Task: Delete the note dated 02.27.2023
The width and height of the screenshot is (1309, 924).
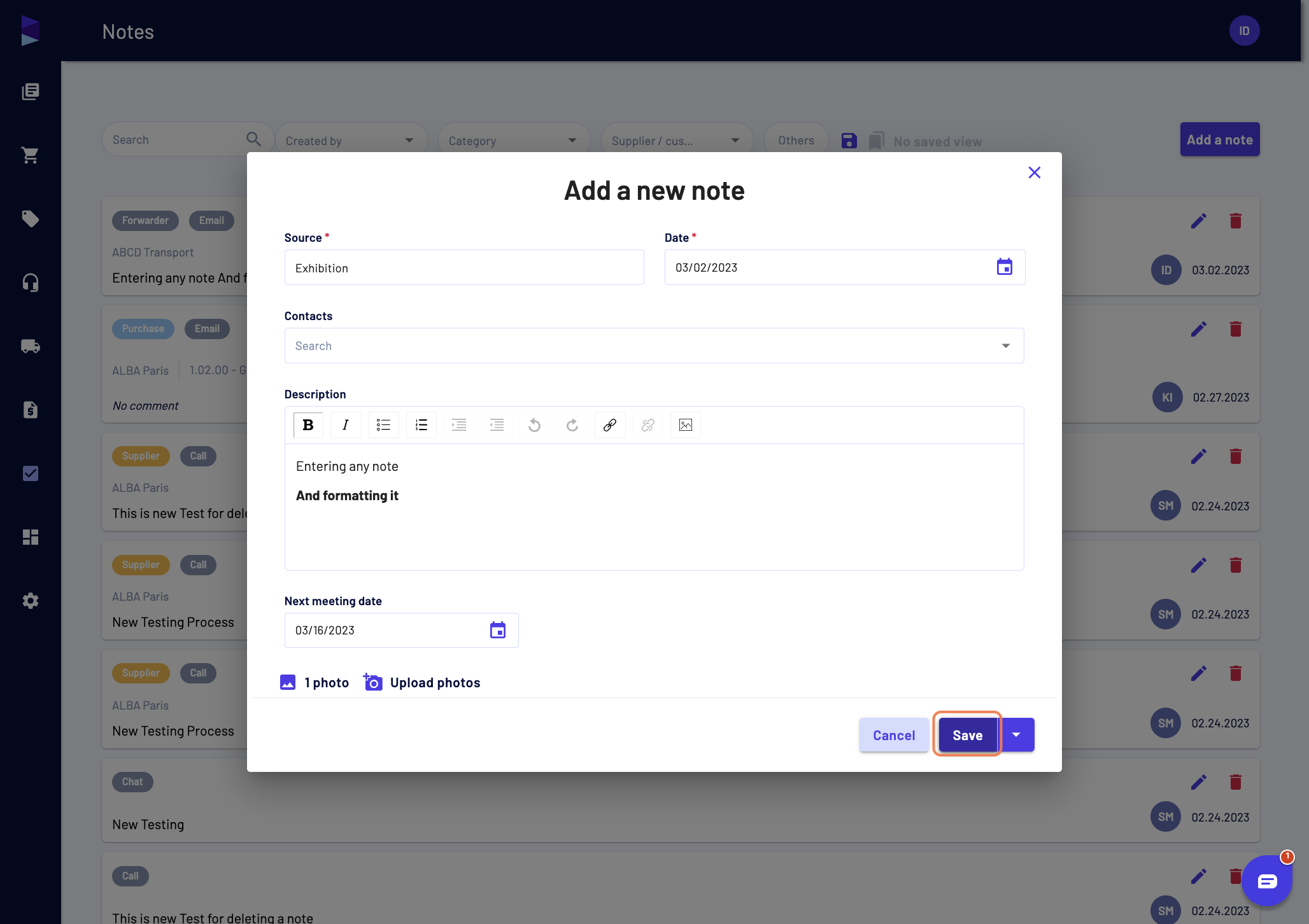Action: pos(1236,329)
